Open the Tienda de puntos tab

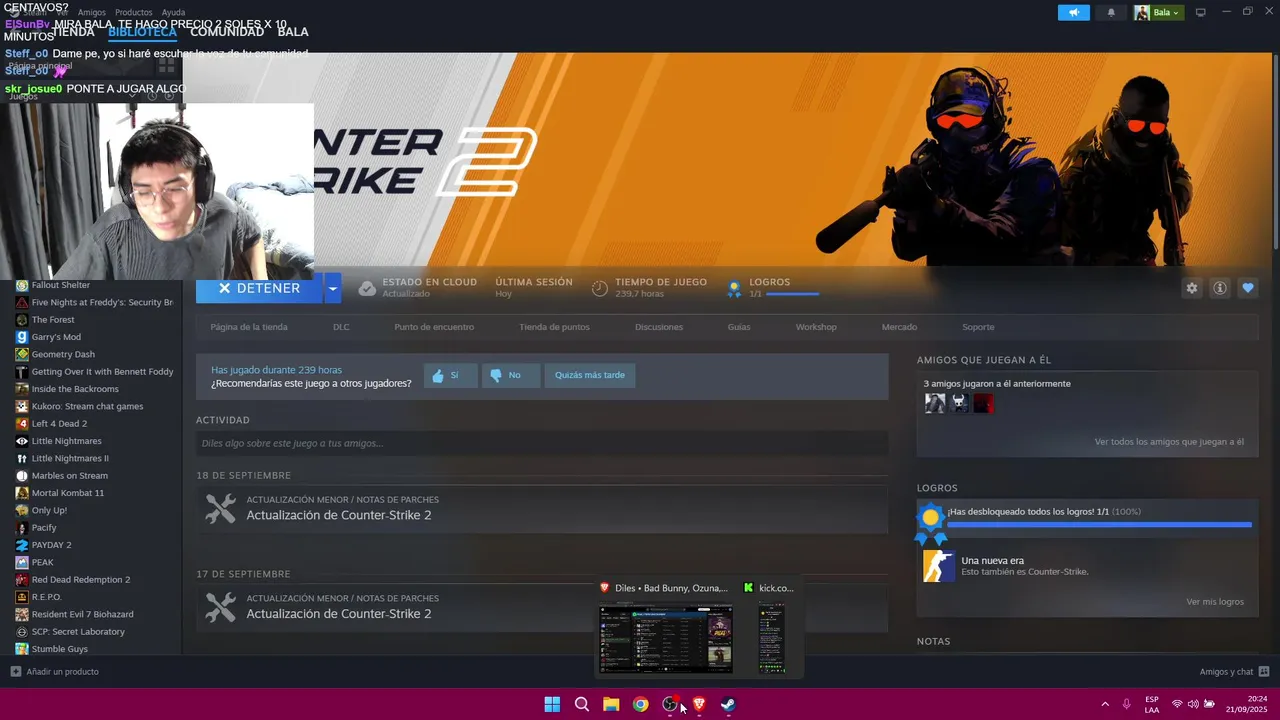pos(554,327)
